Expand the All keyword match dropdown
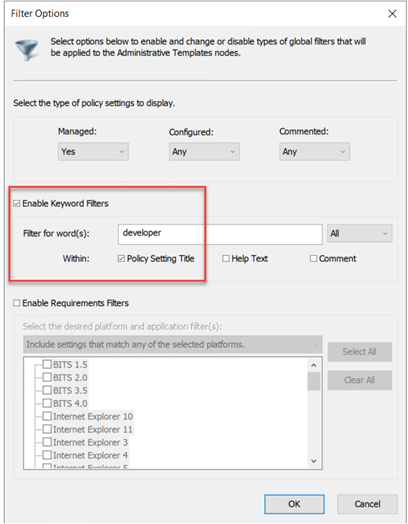This screenshot has width=408, height=524. point(359,233)
